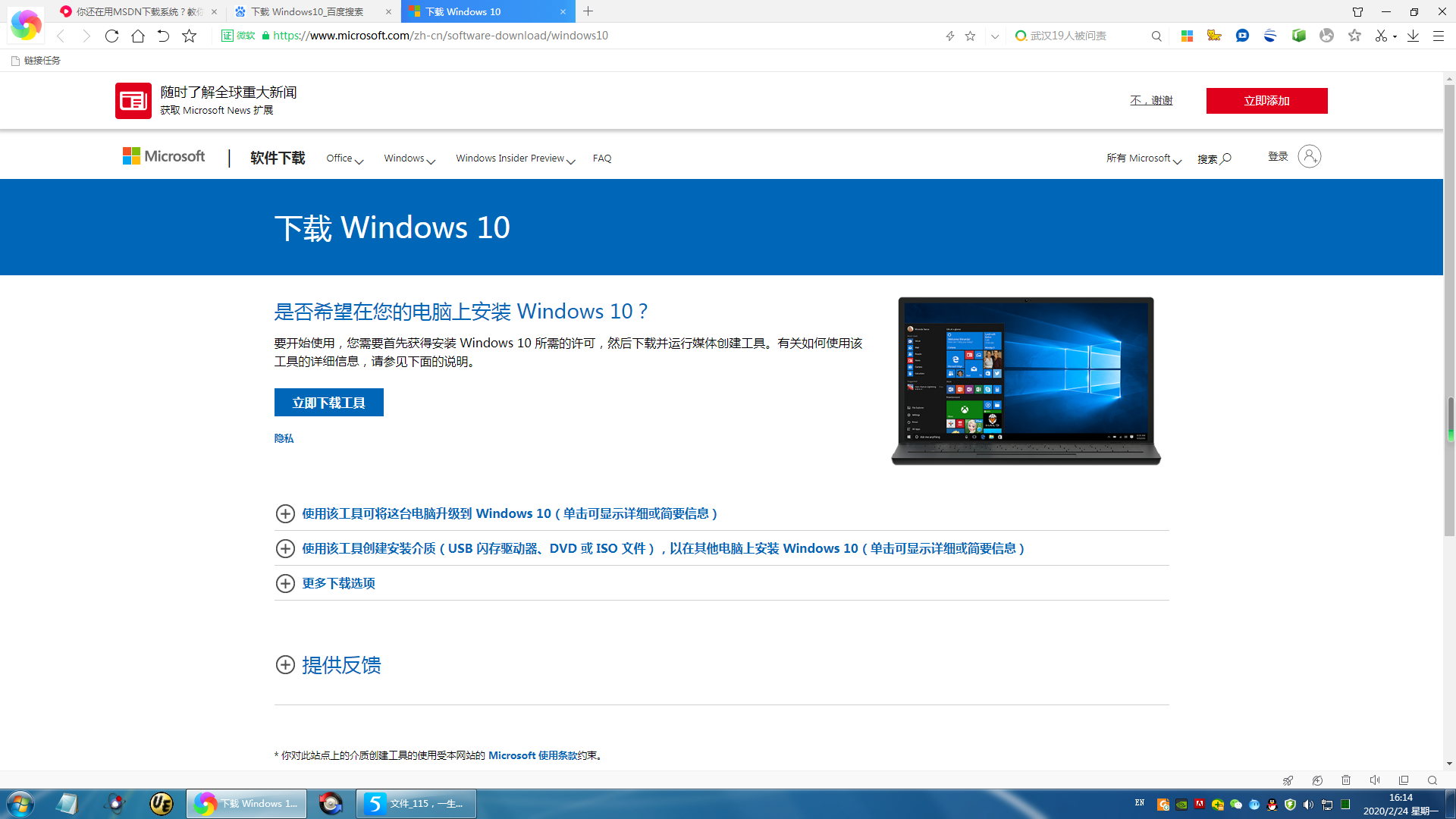Click the Microsoft 使用条款 link
Image resolution: width=1456 pixels, height=819 pixels.
[x=532, y=755]
